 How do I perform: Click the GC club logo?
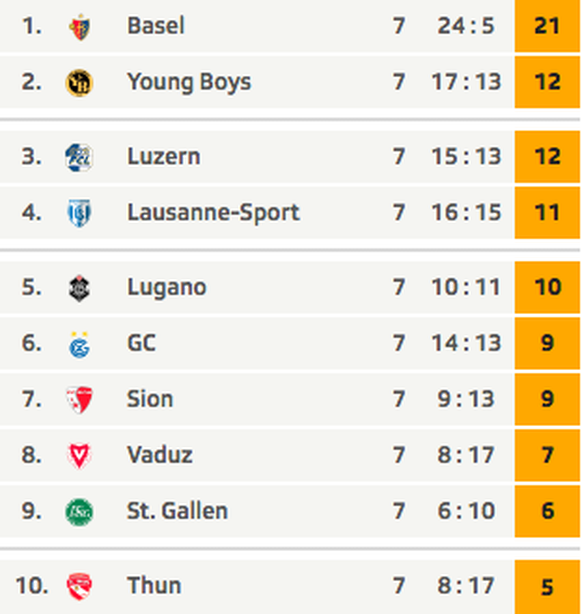79,345
